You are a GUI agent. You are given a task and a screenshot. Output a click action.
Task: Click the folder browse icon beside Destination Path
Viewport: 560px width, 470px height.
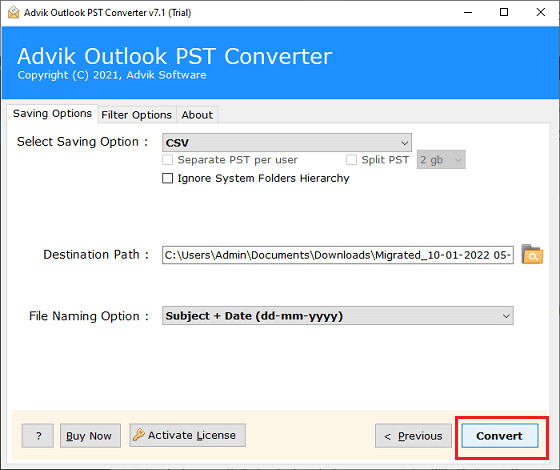tap(532, 254)
